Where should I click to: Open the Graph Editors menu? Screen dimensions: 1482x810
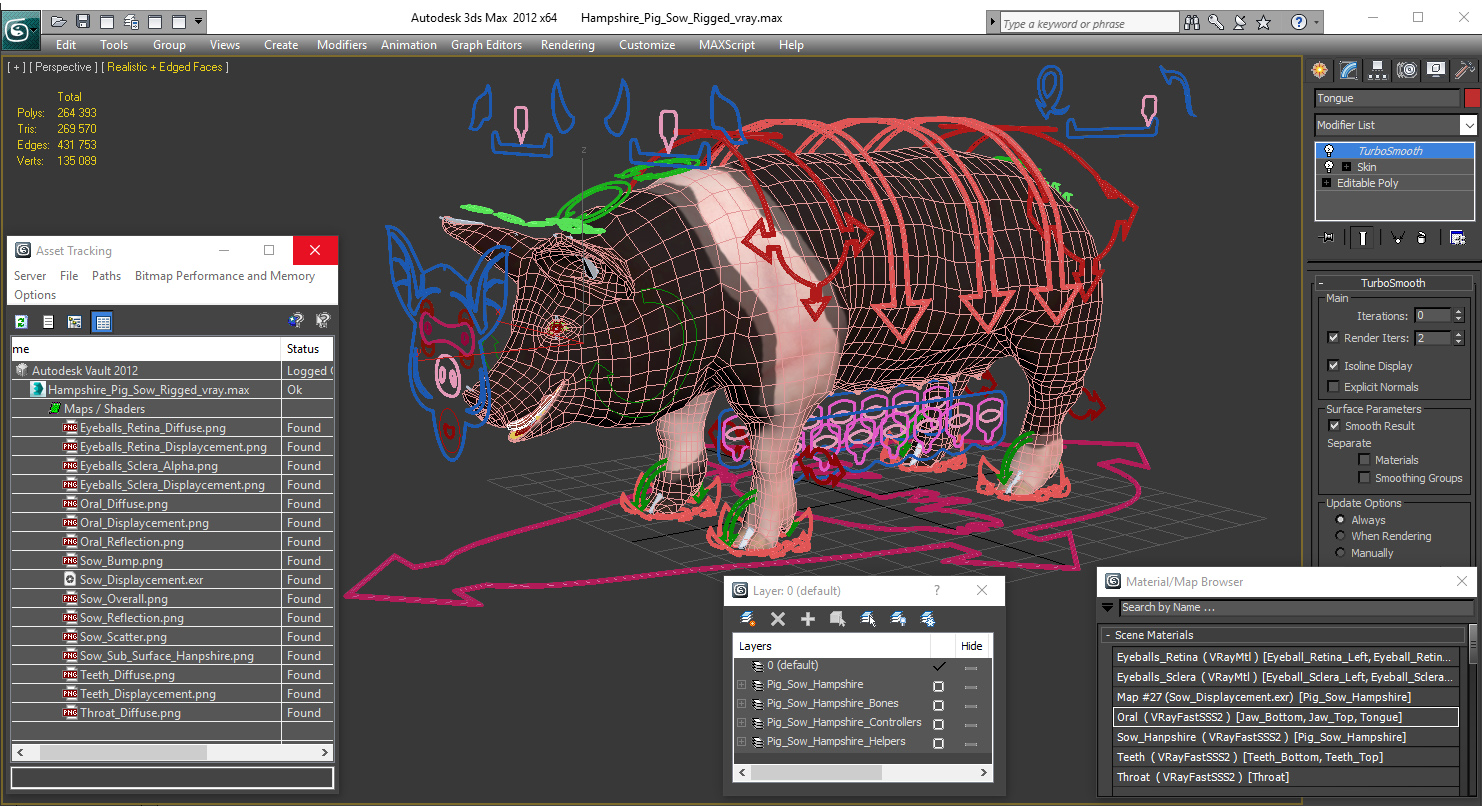click(486, 45)
